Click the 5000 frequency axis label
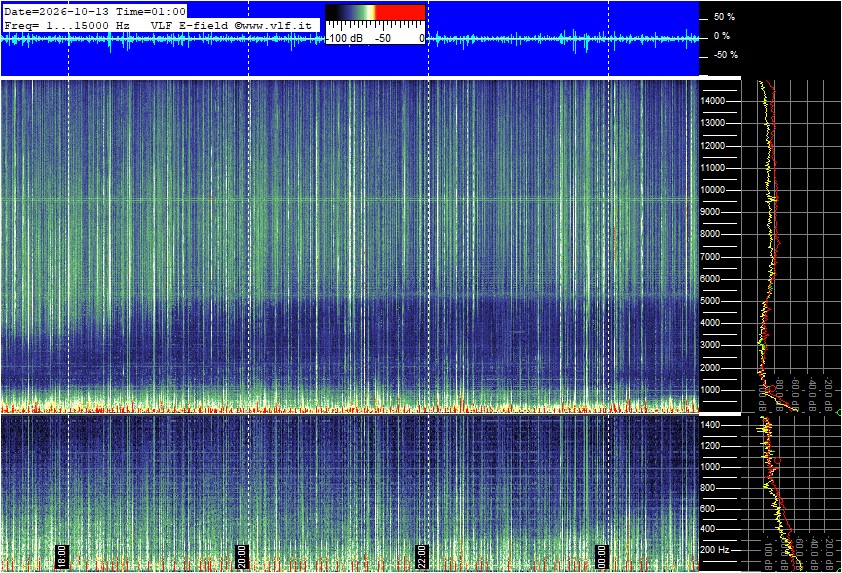Viewport: 842px width, 573px height. click(x=710, y=301)
